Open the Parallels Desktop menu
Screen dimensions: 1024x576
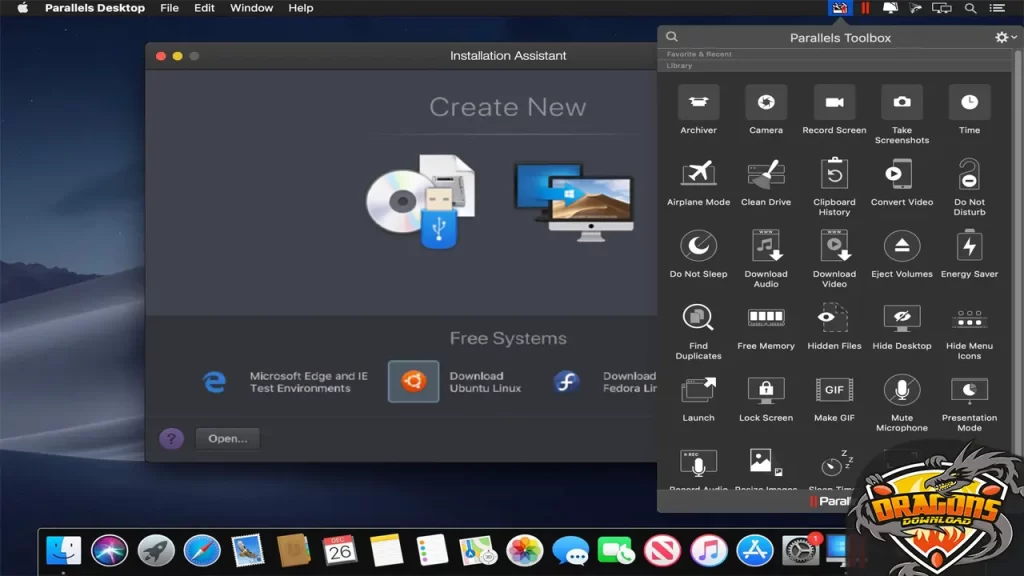coord(93,8)
